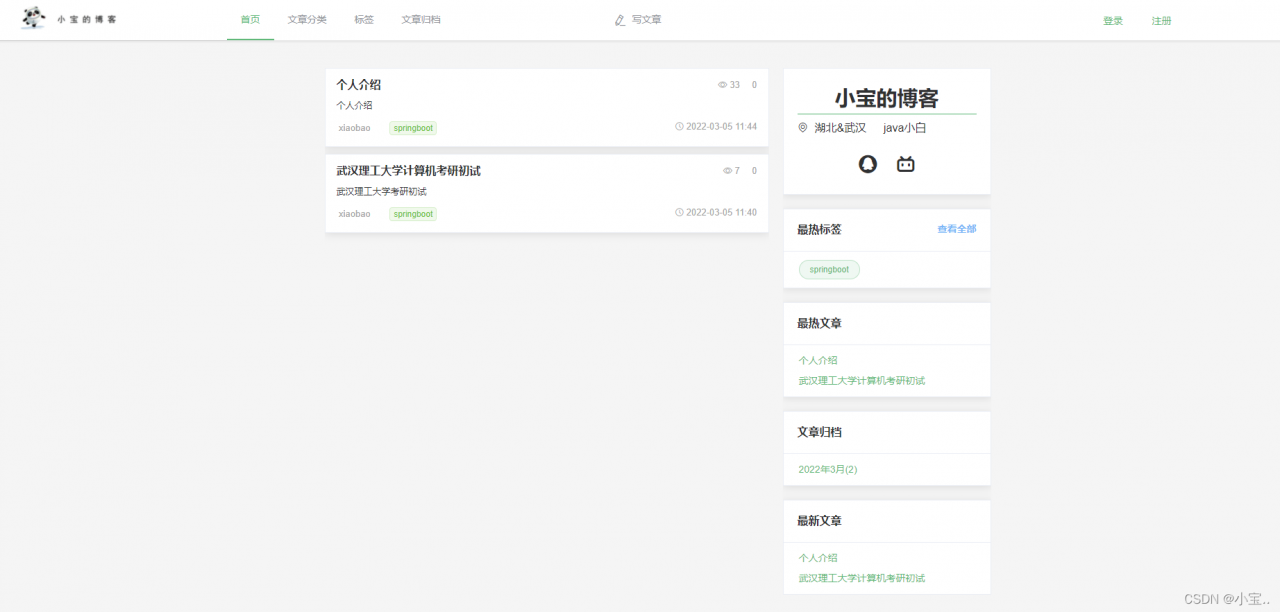Click the panda blog logo
The height and width of the screenshot is (612, 1280).
(33, 18)
